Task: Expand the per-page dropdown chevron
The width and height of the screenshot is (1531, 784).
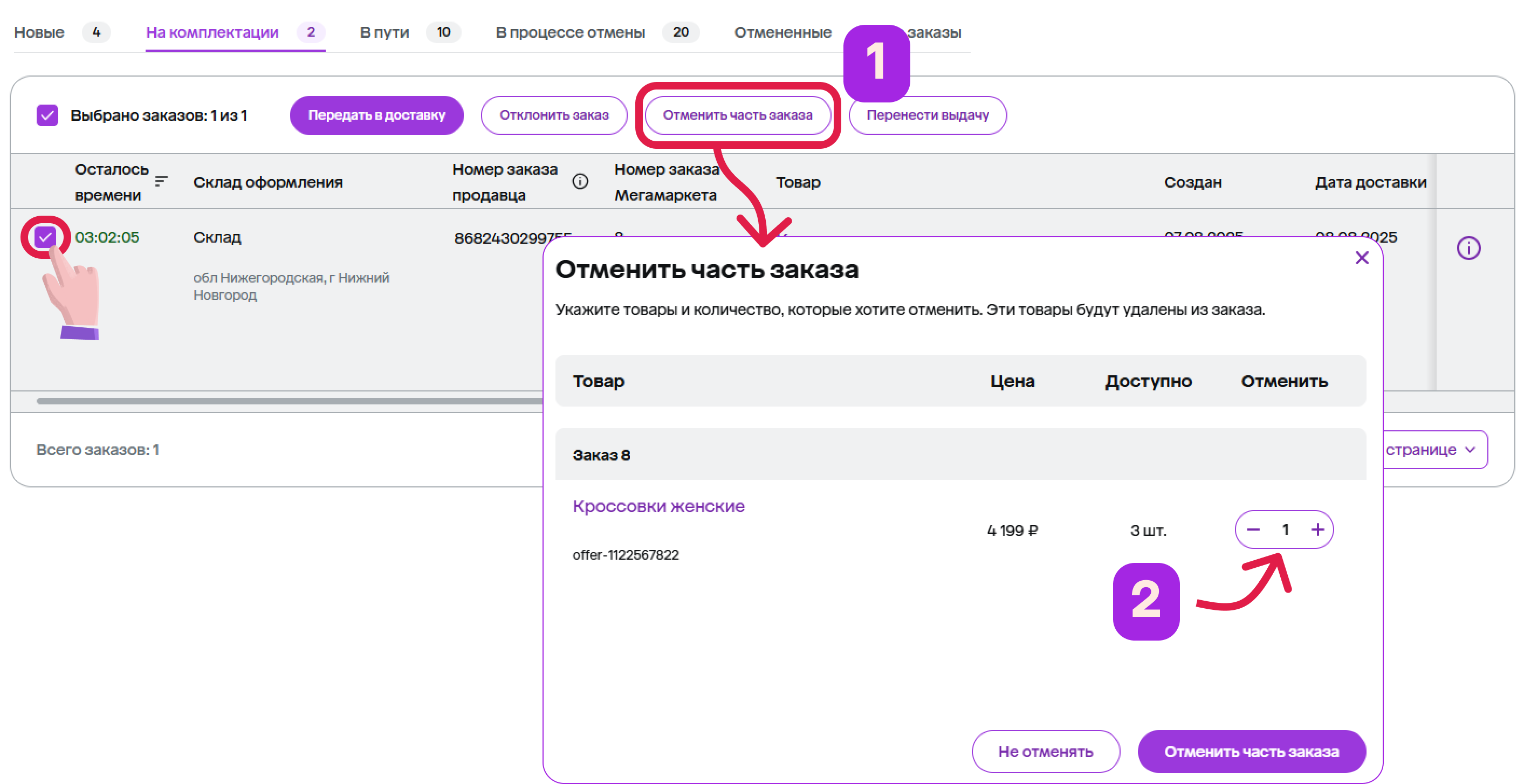Action: (1470, 449)
